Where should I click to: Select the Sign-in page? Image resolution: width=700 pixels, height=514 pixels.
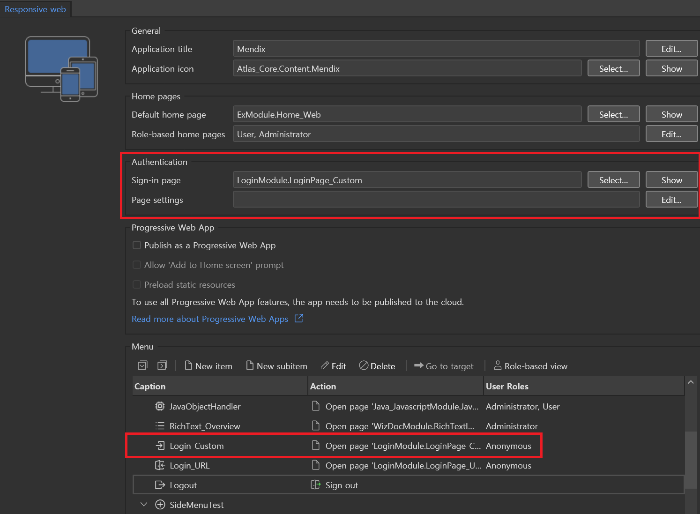tap(613, 180)
